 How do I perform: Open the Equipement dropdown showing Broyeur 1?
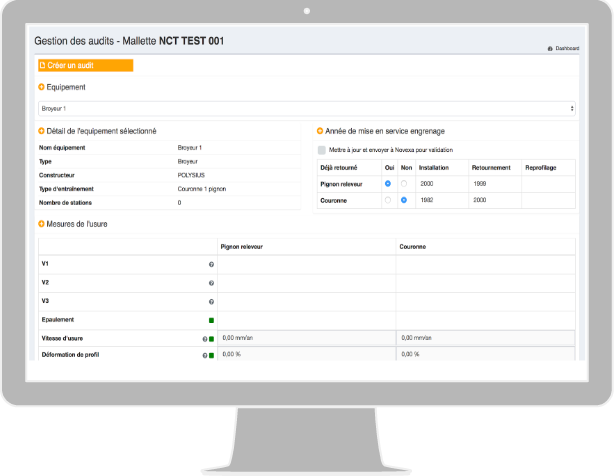(306, 107)
